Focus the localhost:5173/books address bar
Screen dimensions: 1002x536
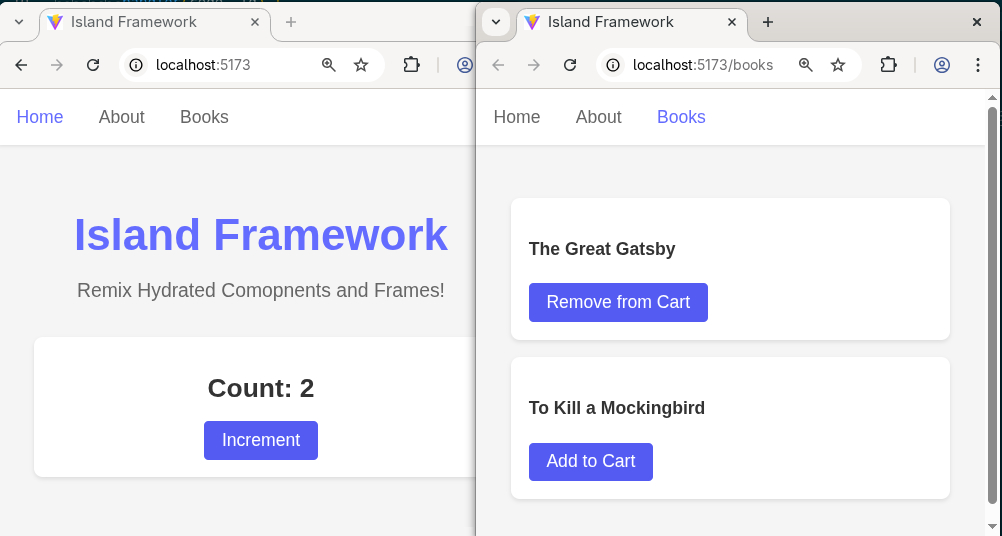[x=703, y=65]
